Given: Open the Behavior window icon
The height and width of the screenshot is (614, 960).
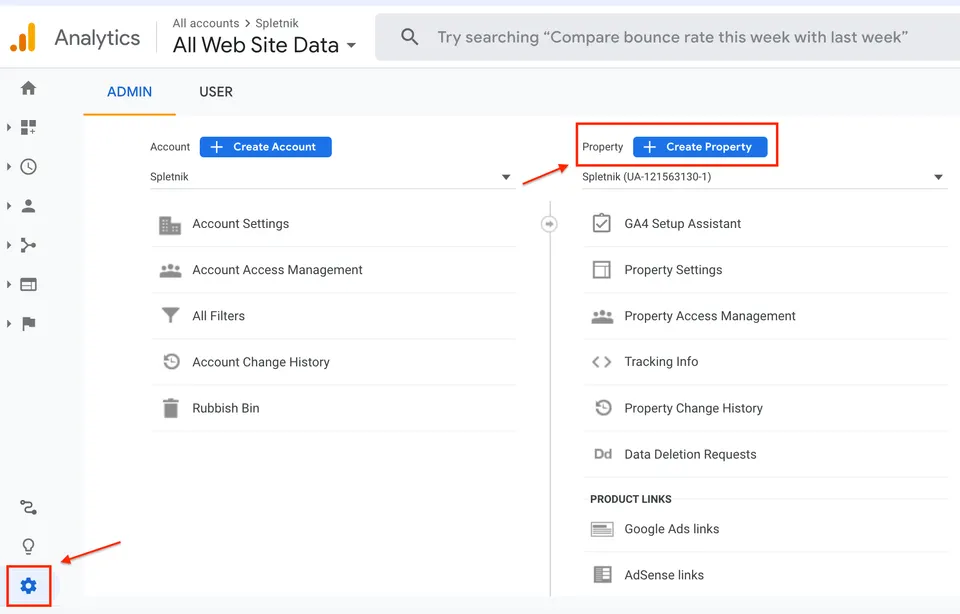Looking at the screenshot, I should (28, 284).
